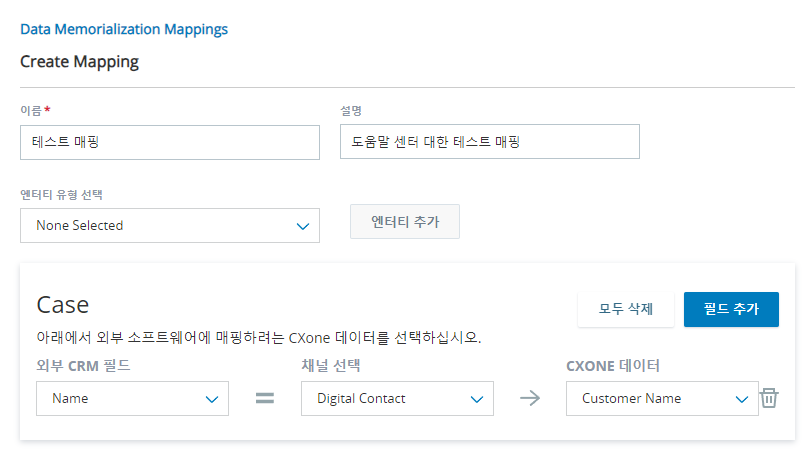This screenshot has height=458, width=809.
Task: Open Data Memorialization Mappings breadcrumb link
Action: [124, 29]
